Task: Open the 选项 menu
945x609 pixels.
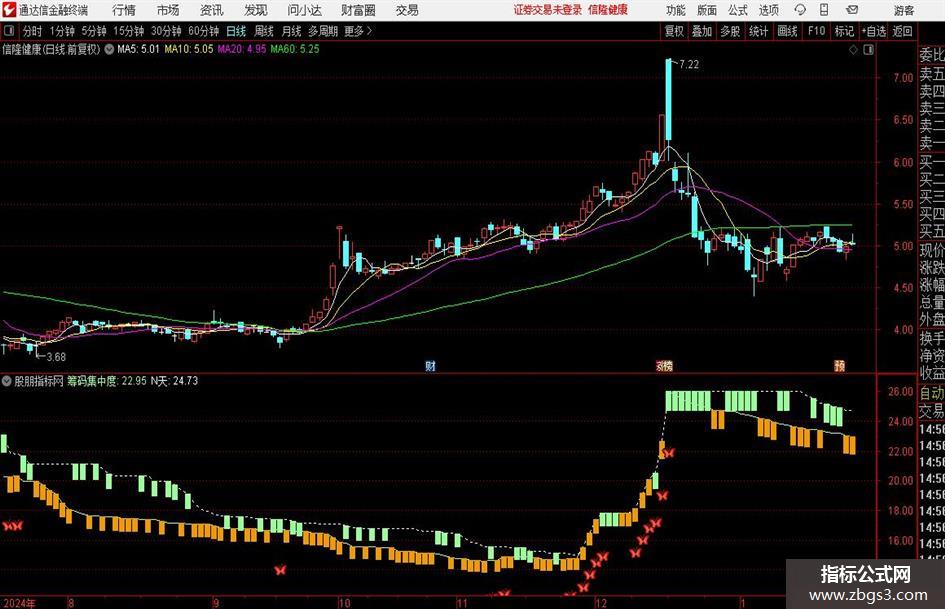Action: point(768,10)
